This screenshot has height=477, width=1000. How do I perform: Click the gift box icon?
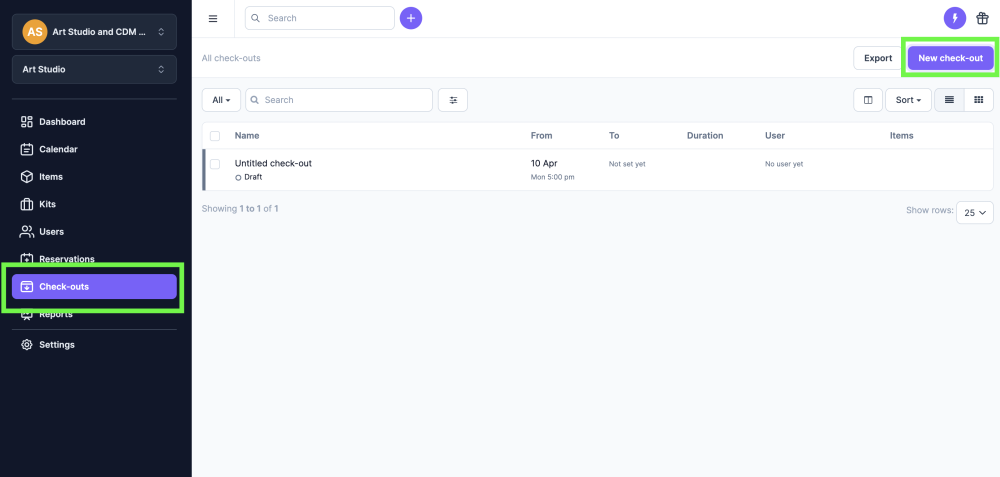(982, 18)
